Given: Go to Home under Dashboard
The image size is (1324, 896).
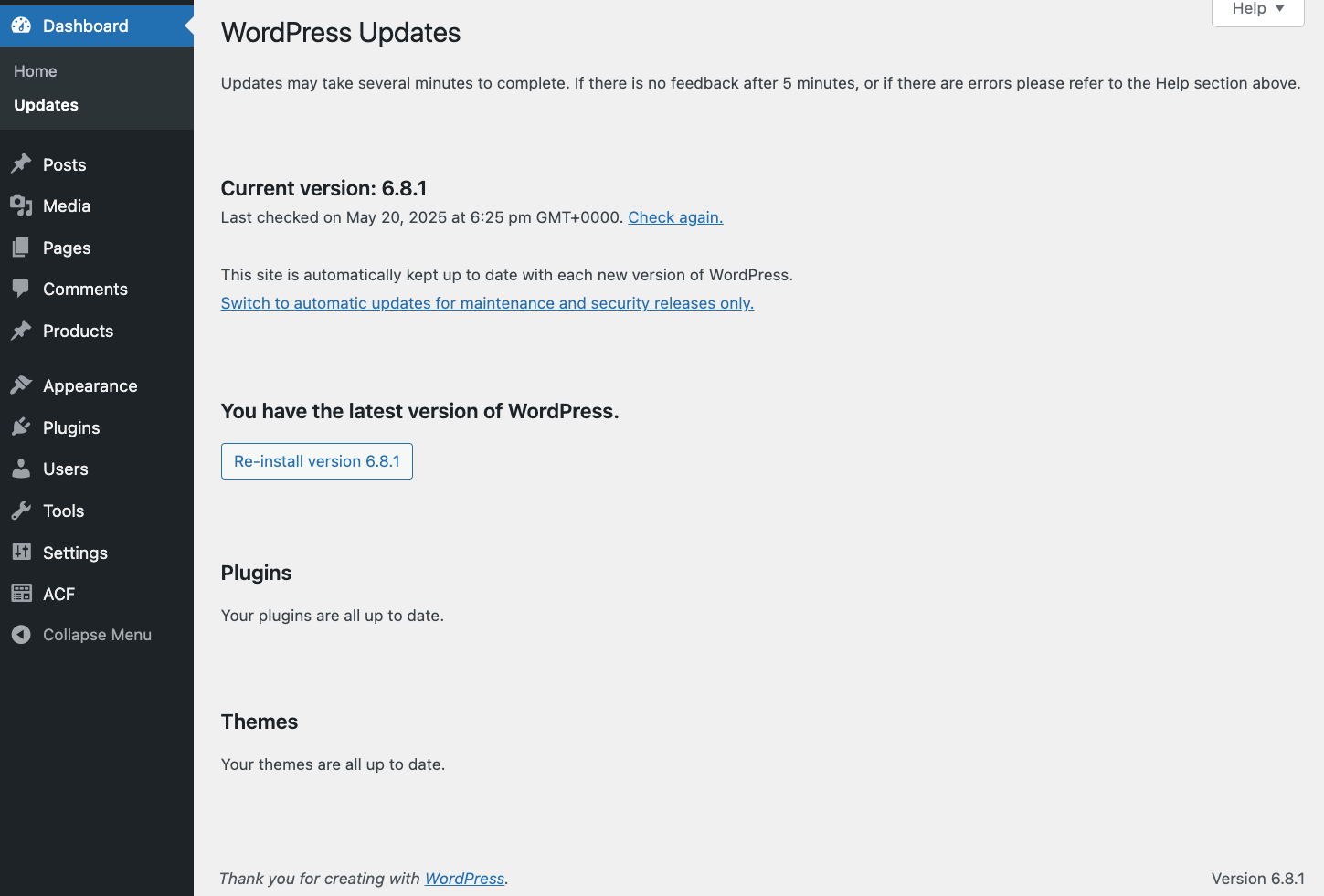Looking at the screenshot, I should (x=36, y=71).
